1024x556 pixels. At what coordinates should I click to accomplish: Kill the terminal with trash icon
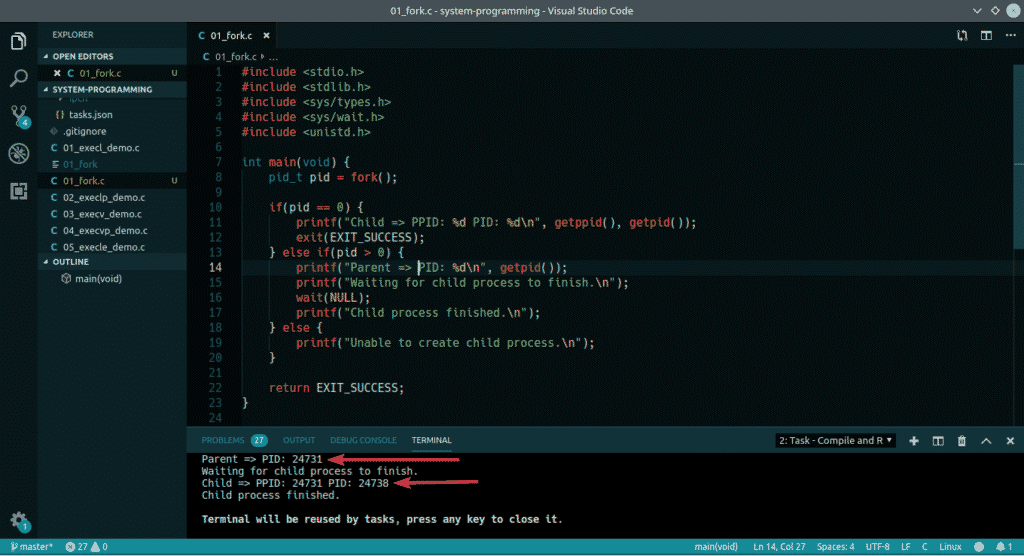pos(962,440)
